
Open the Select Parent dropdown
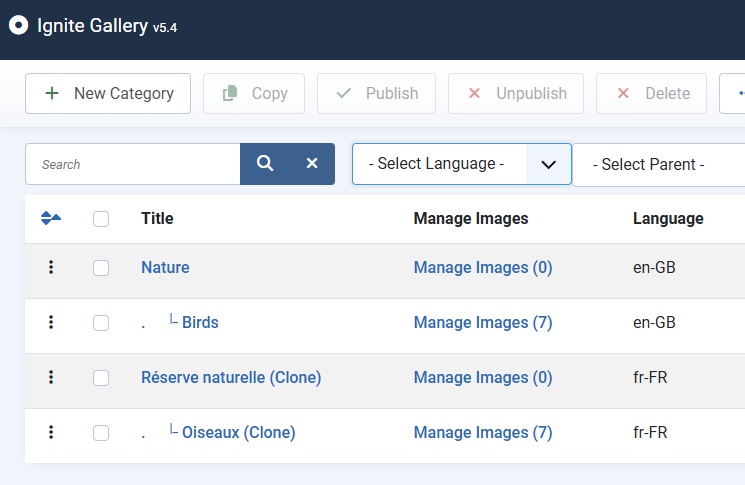(x=660, y=165)
